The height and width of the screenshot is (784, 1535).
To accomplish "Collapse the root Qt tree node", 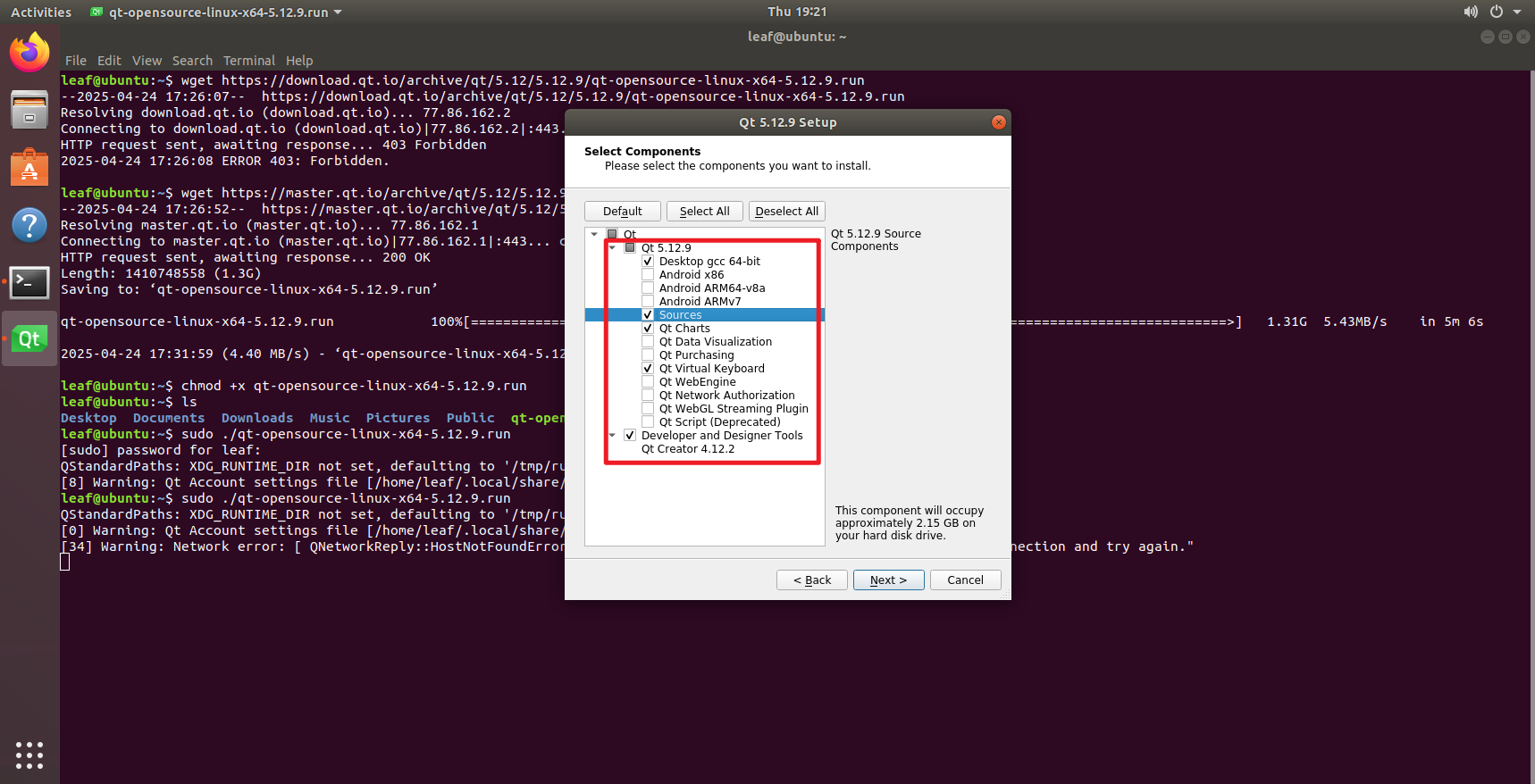I will (x=594, y=235).
